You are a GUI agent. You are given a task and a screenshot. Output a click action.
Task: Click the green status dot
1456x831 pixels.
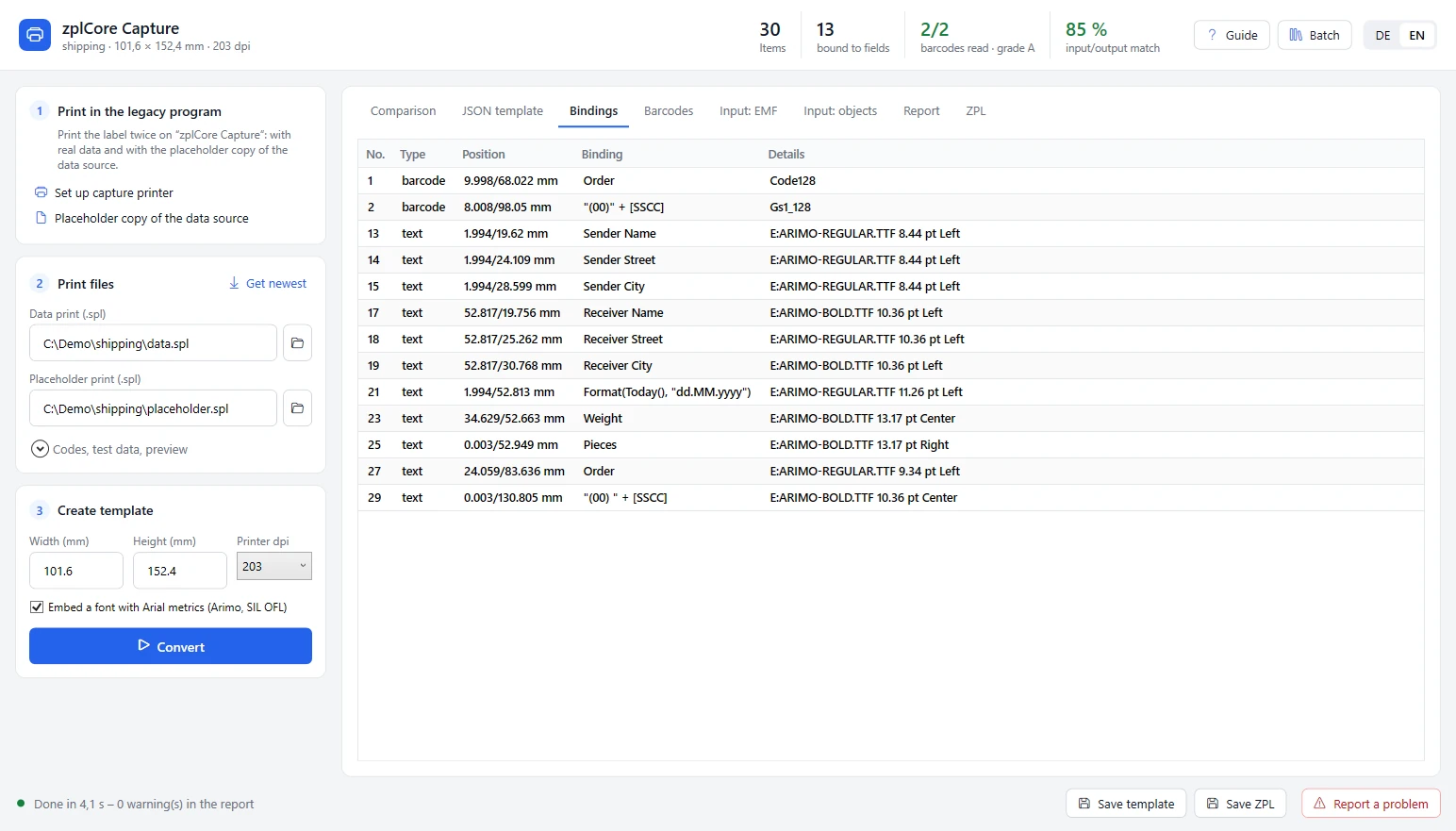pyautogui.click(x=21, y=804)
